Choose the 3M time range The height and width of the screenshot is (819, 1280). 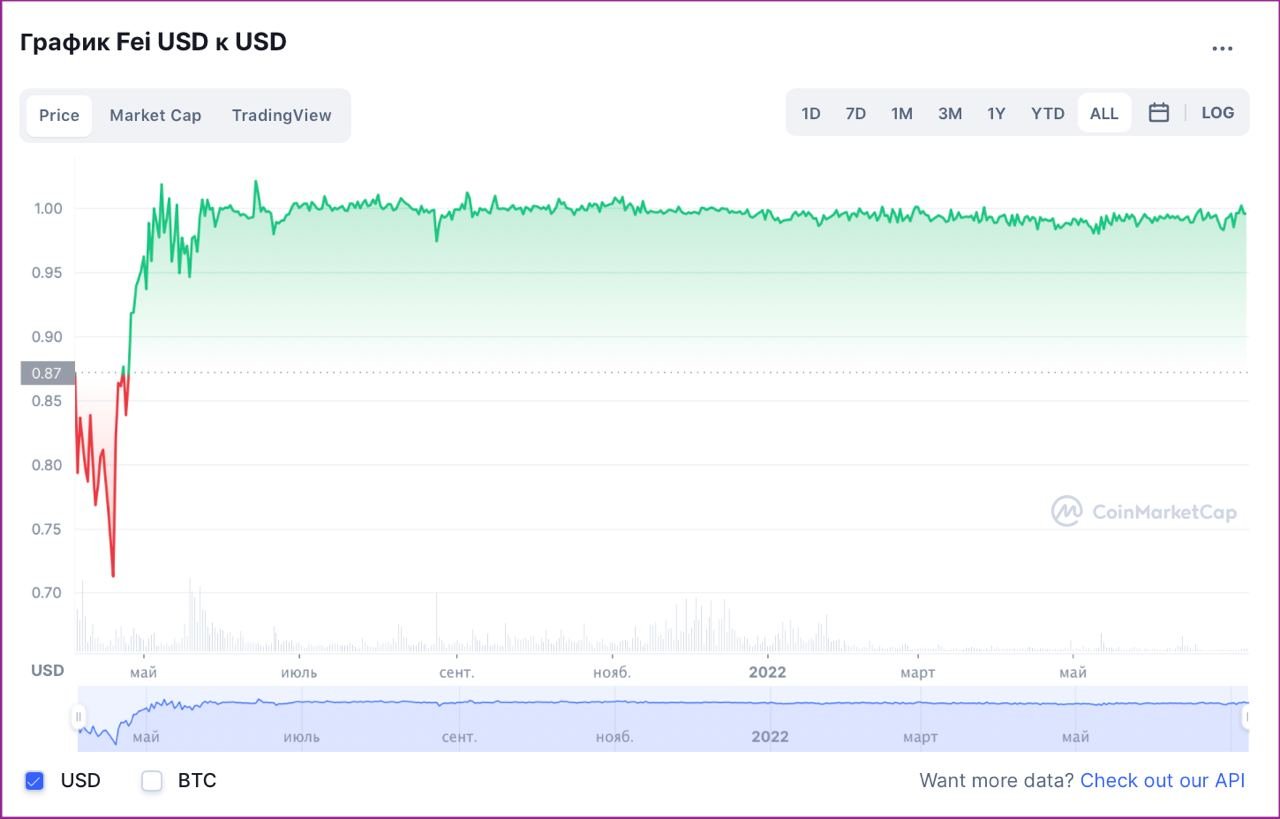(950, 113)
